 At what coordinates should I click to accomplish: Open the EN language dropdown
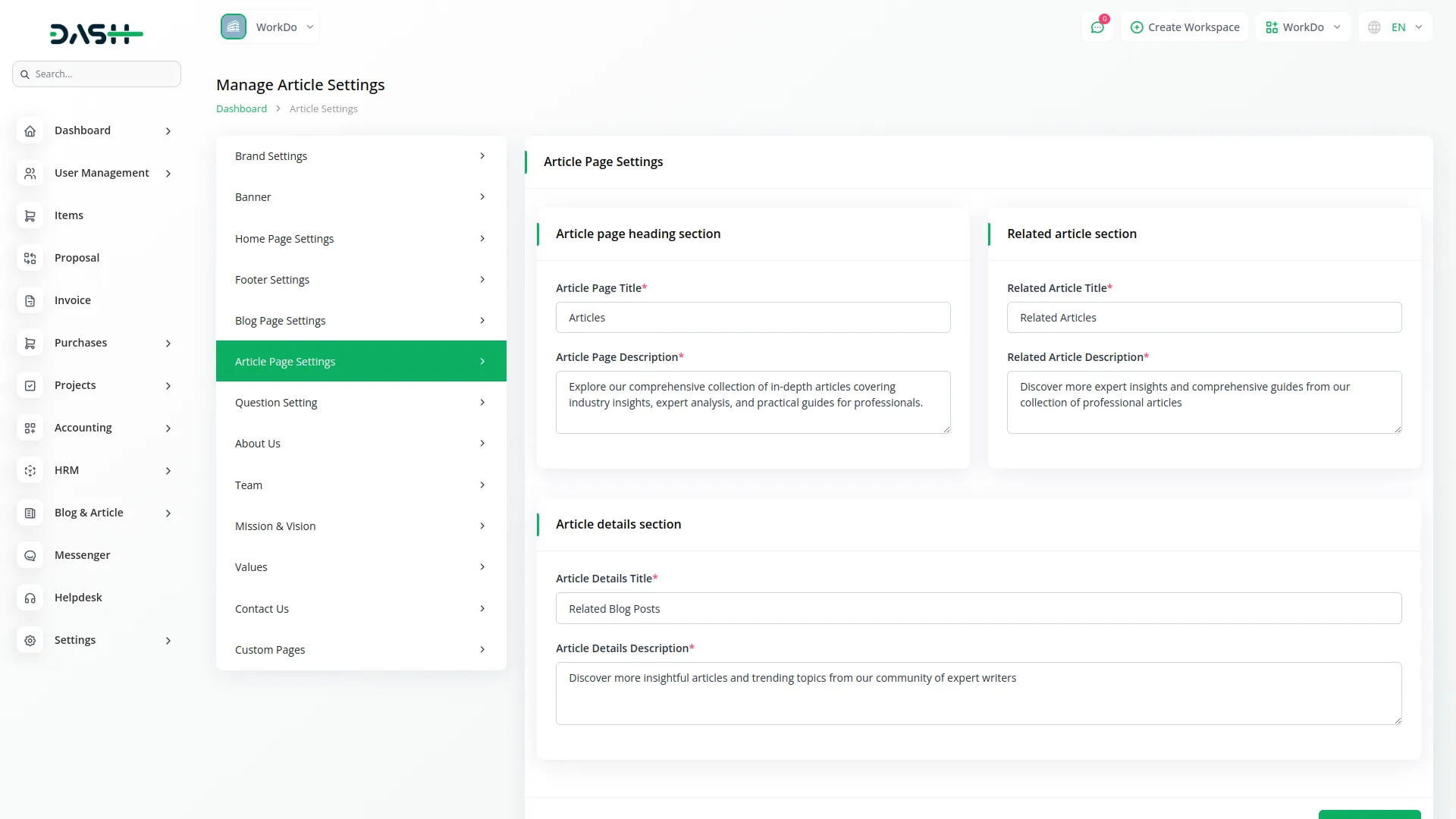tap(1396, 27)
